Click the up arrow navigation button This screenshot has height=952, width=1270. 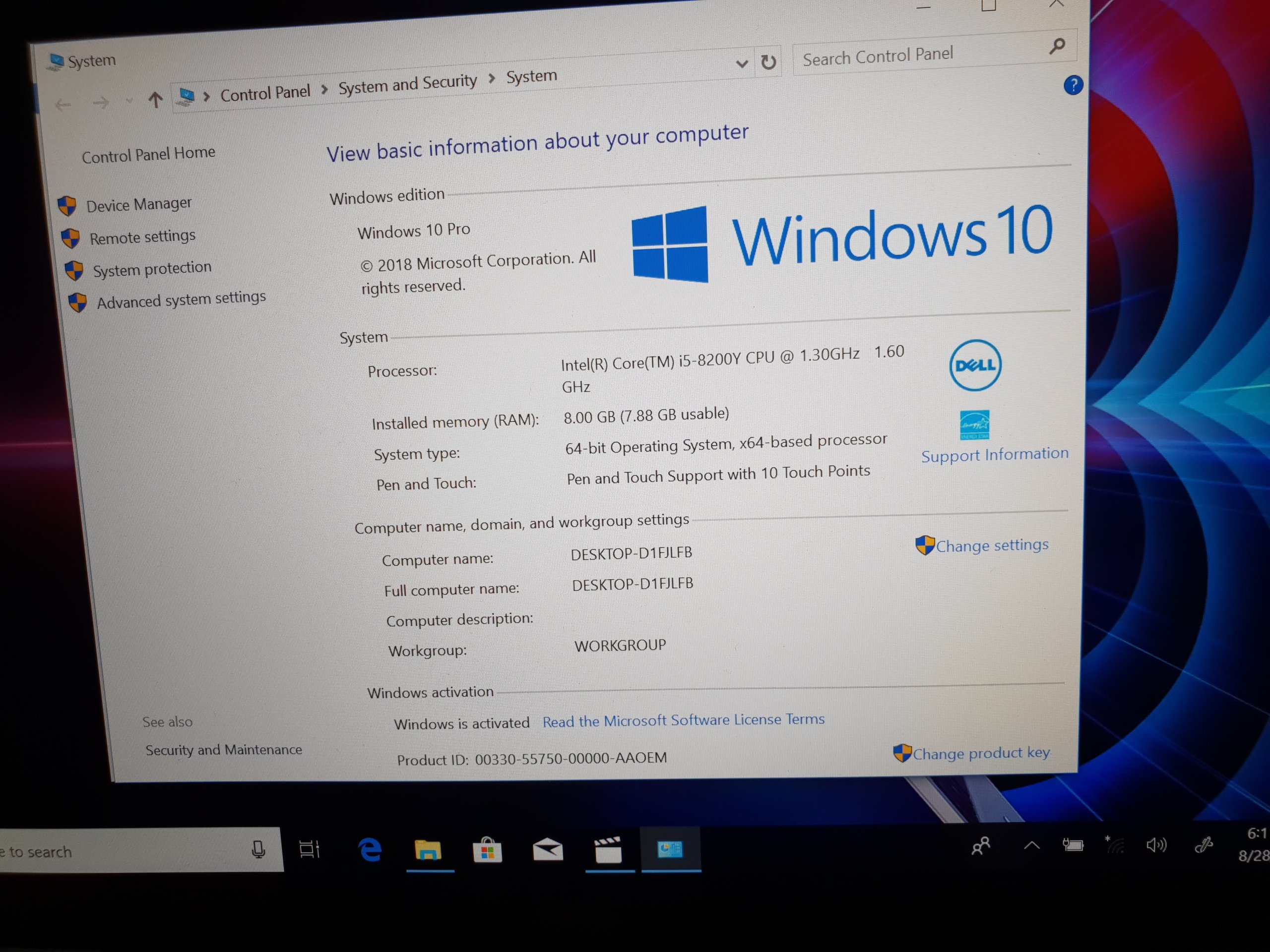tap(155, 100)
